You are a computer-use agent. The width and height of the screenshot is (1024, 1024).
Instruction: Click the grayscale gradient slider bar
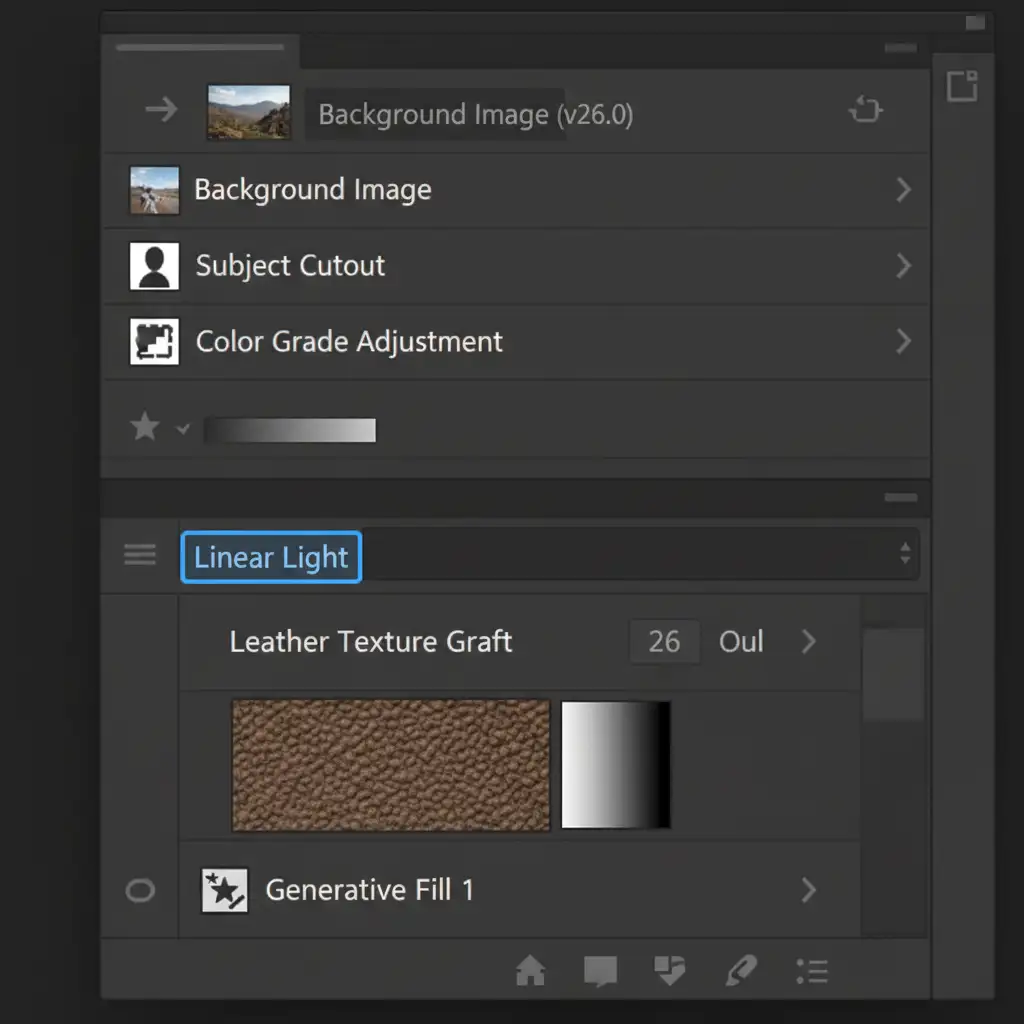[290, 430]
